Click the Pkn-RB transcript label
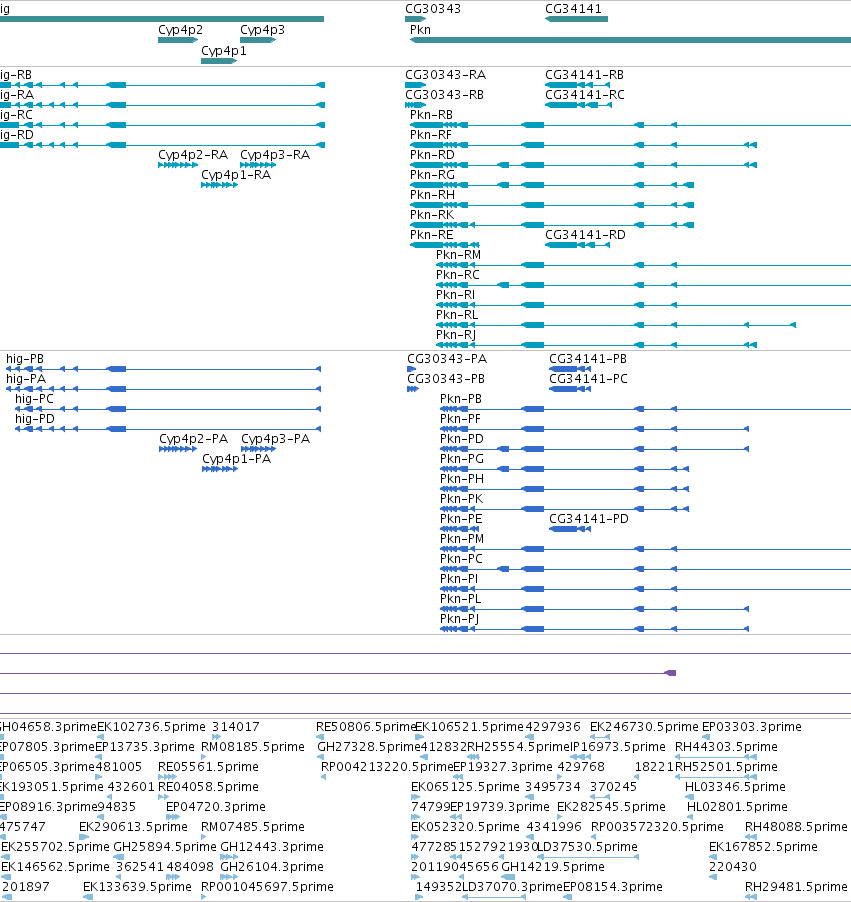The image size is (851, 902). tap(431, 115)
